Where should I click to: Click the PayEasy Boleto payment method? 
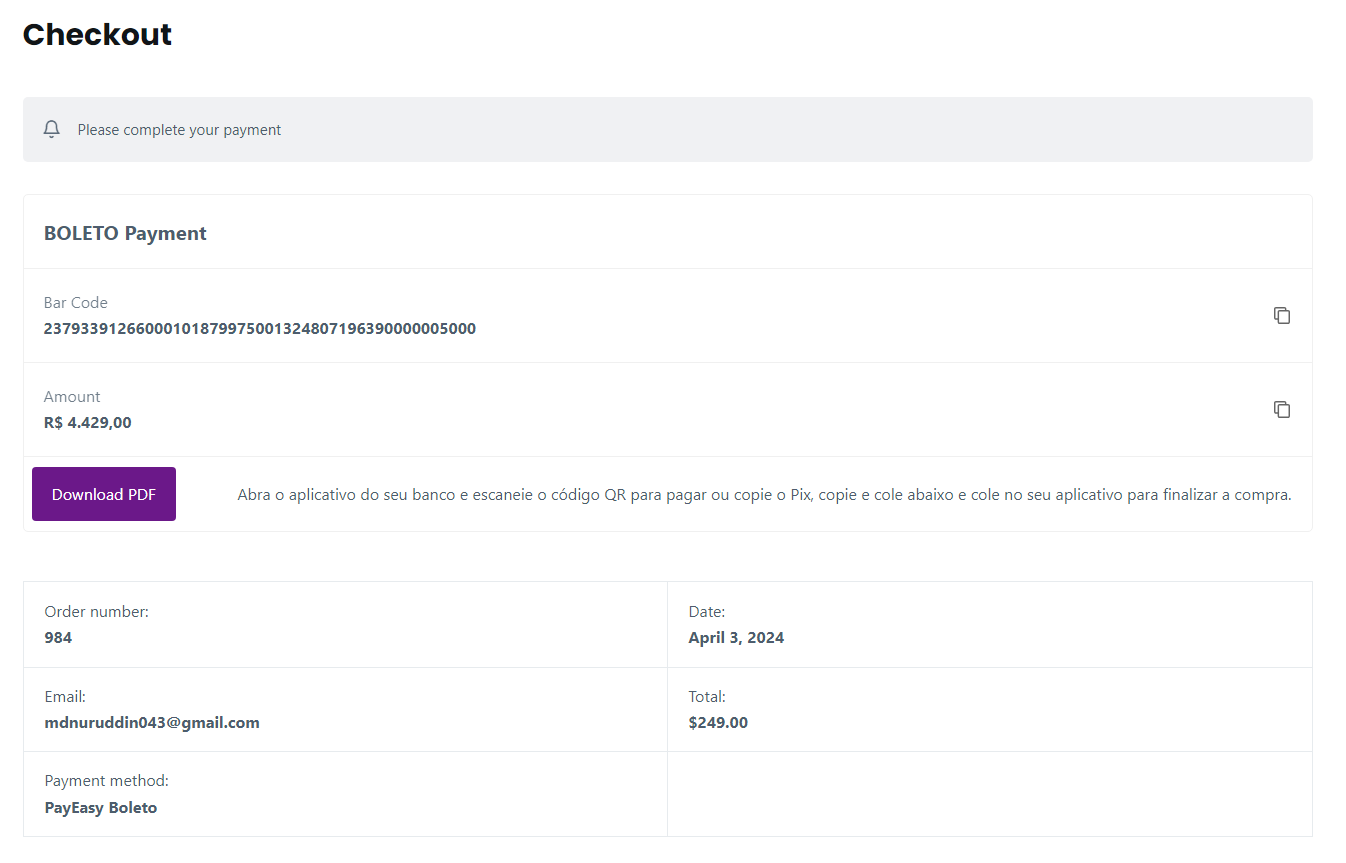point(101,808)
